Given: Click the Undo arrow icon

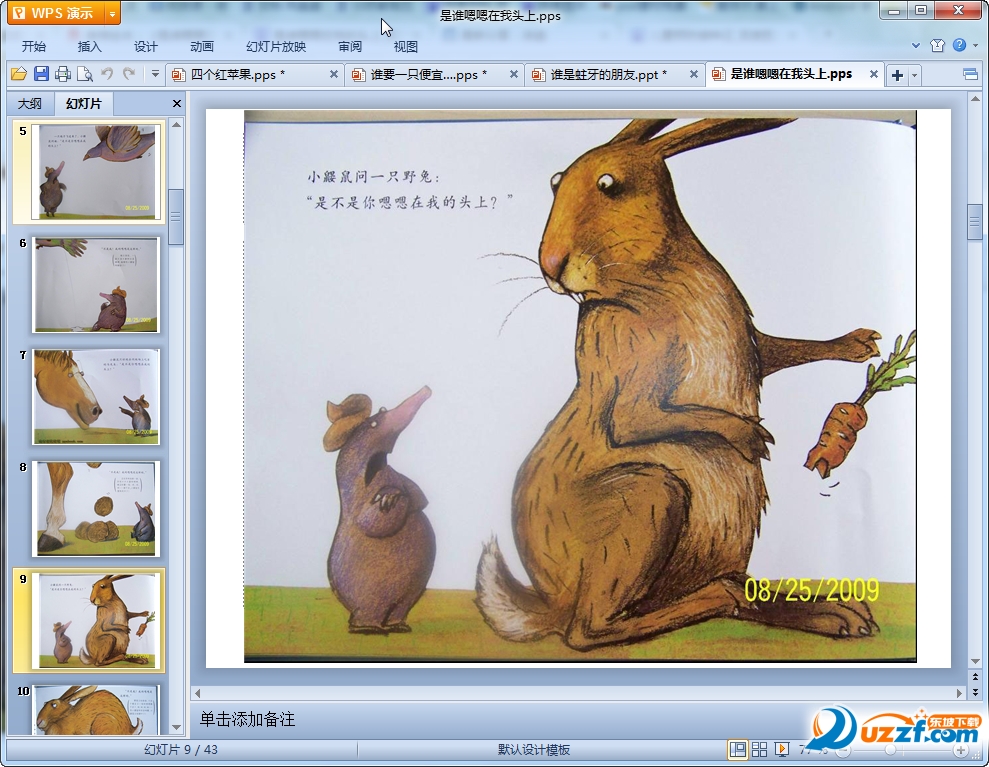Looking at the screenshot, I should click(x=108, y=74).
